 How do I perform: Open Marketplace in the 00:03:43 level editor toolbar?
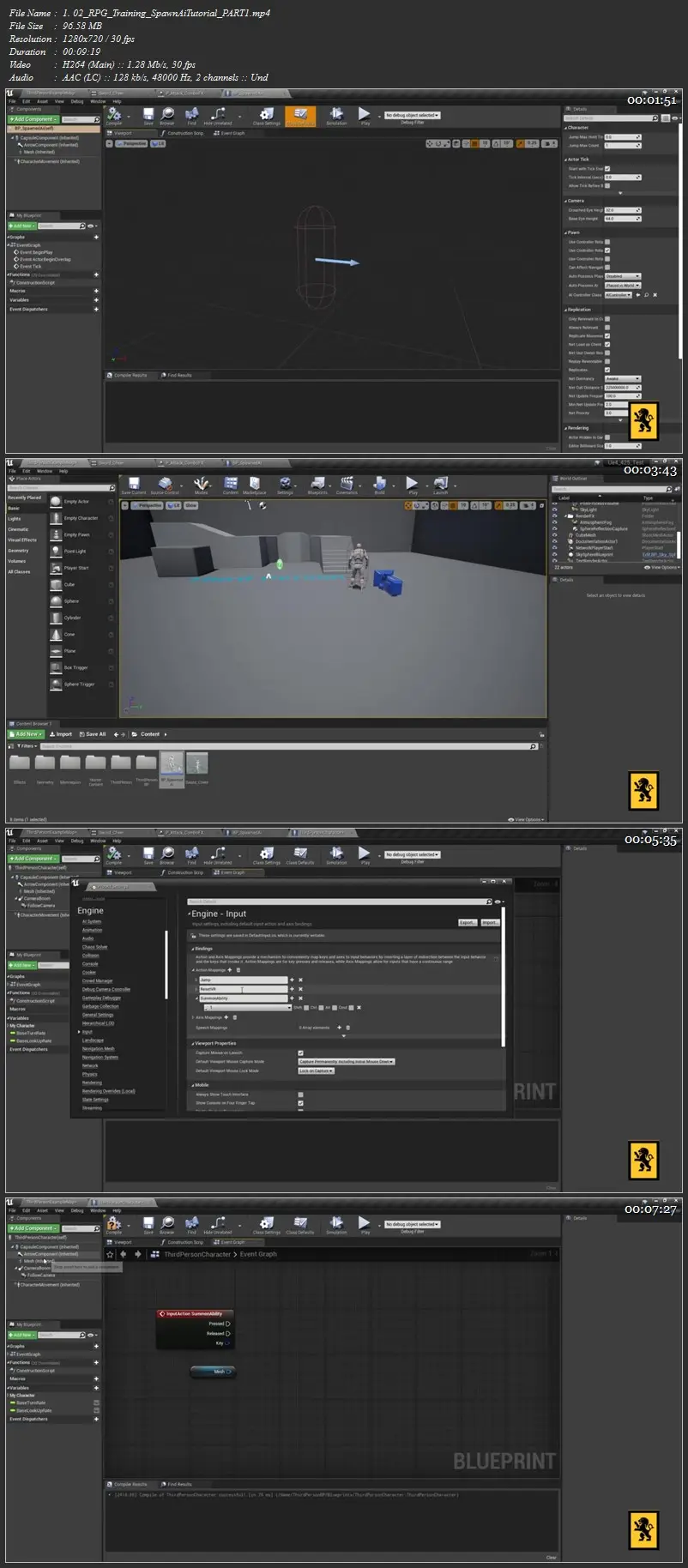(x=255, y=486)
